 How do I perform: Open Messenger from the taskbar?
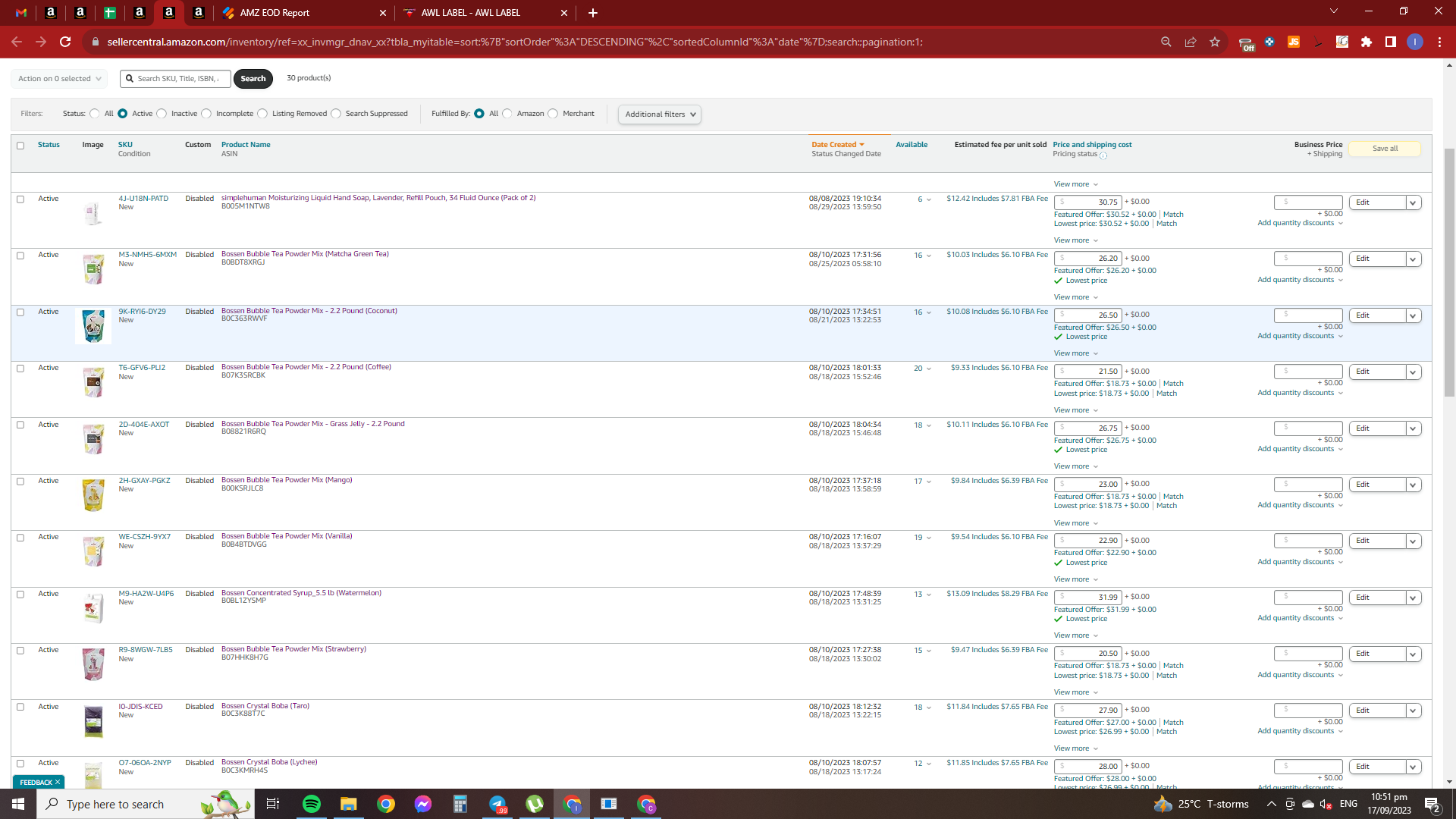click(423, 804)
